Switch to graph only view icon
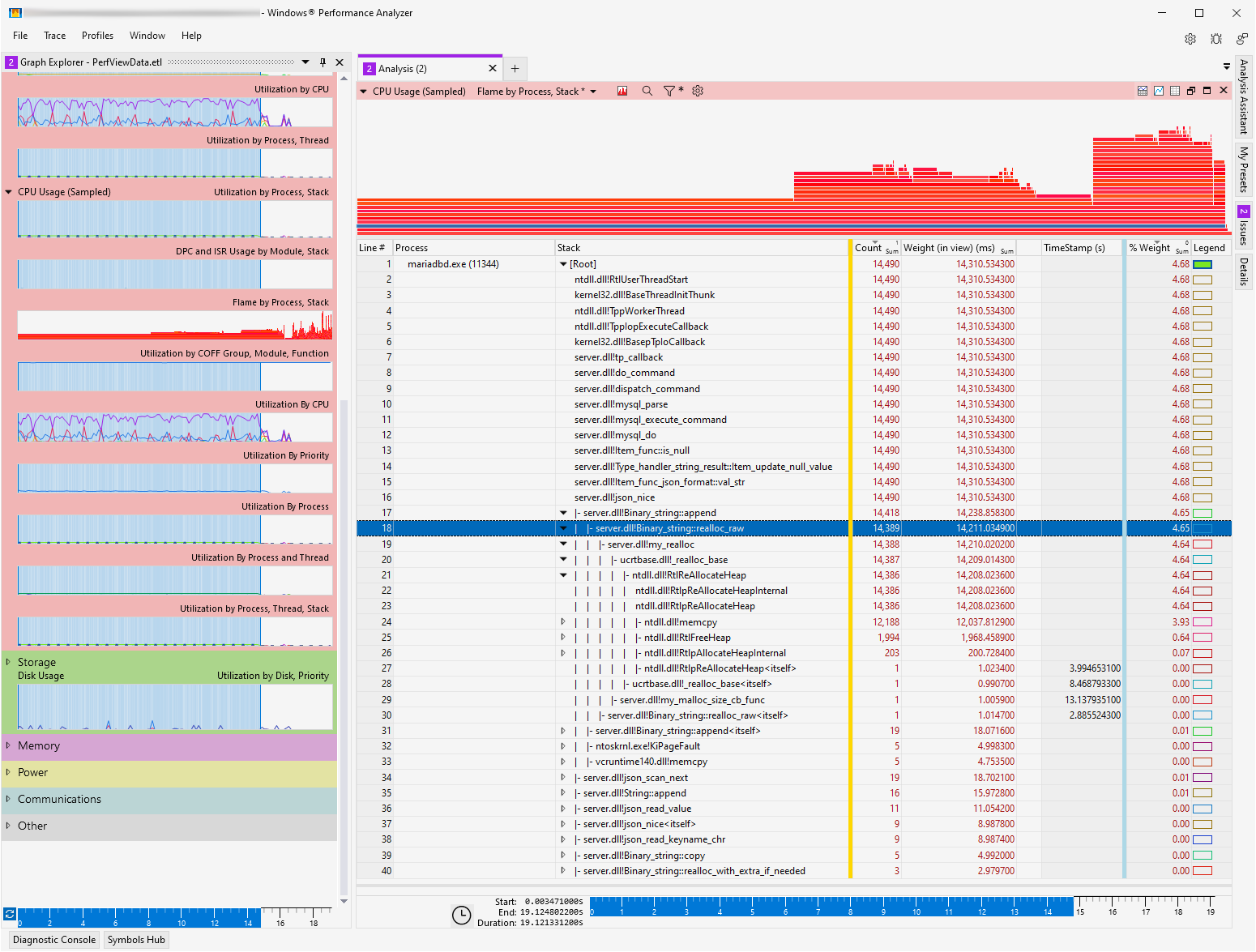 (1159, 91)
